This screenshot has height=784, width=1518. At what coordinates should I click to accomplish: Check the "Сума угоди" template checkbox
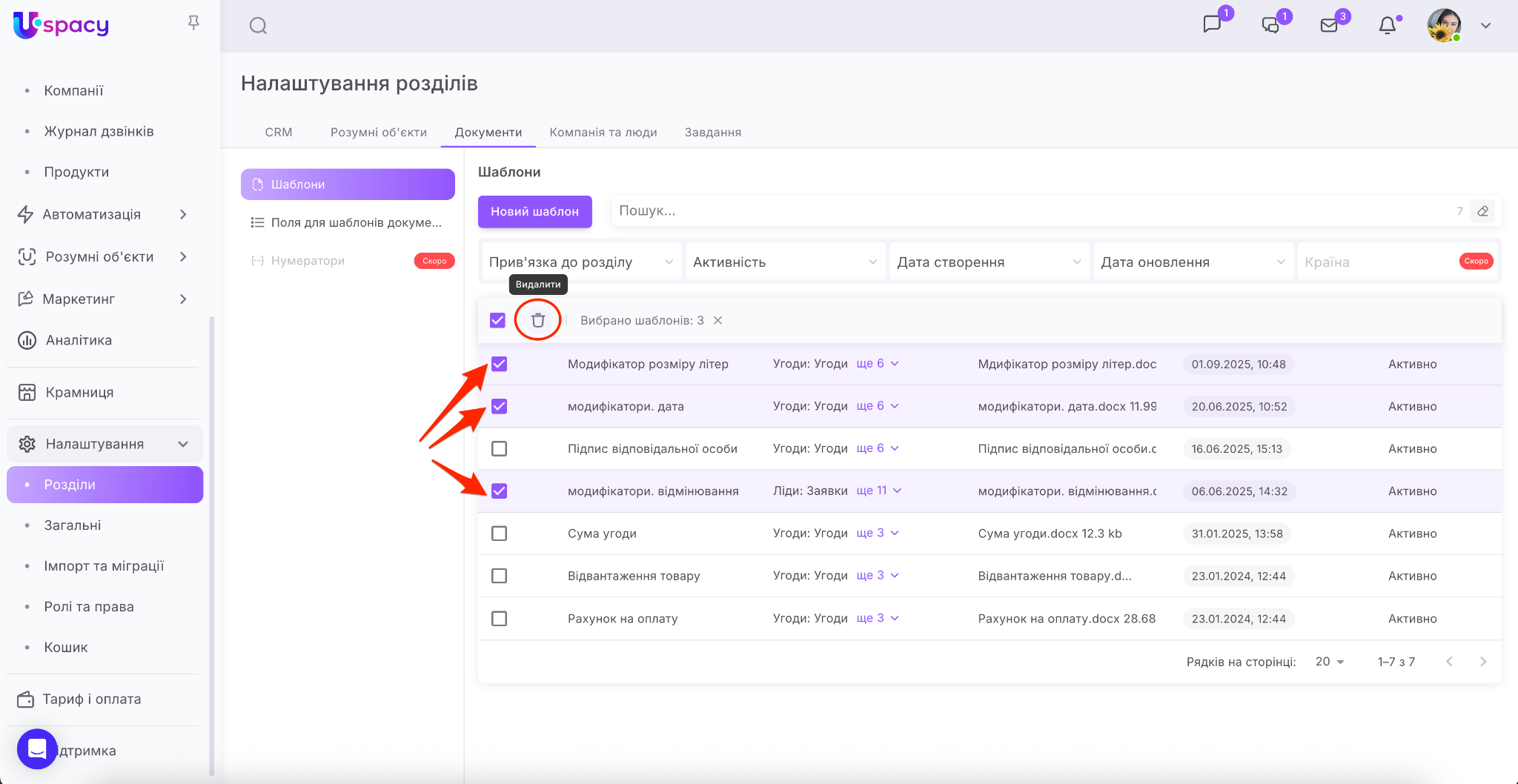[x=500, y=534]
